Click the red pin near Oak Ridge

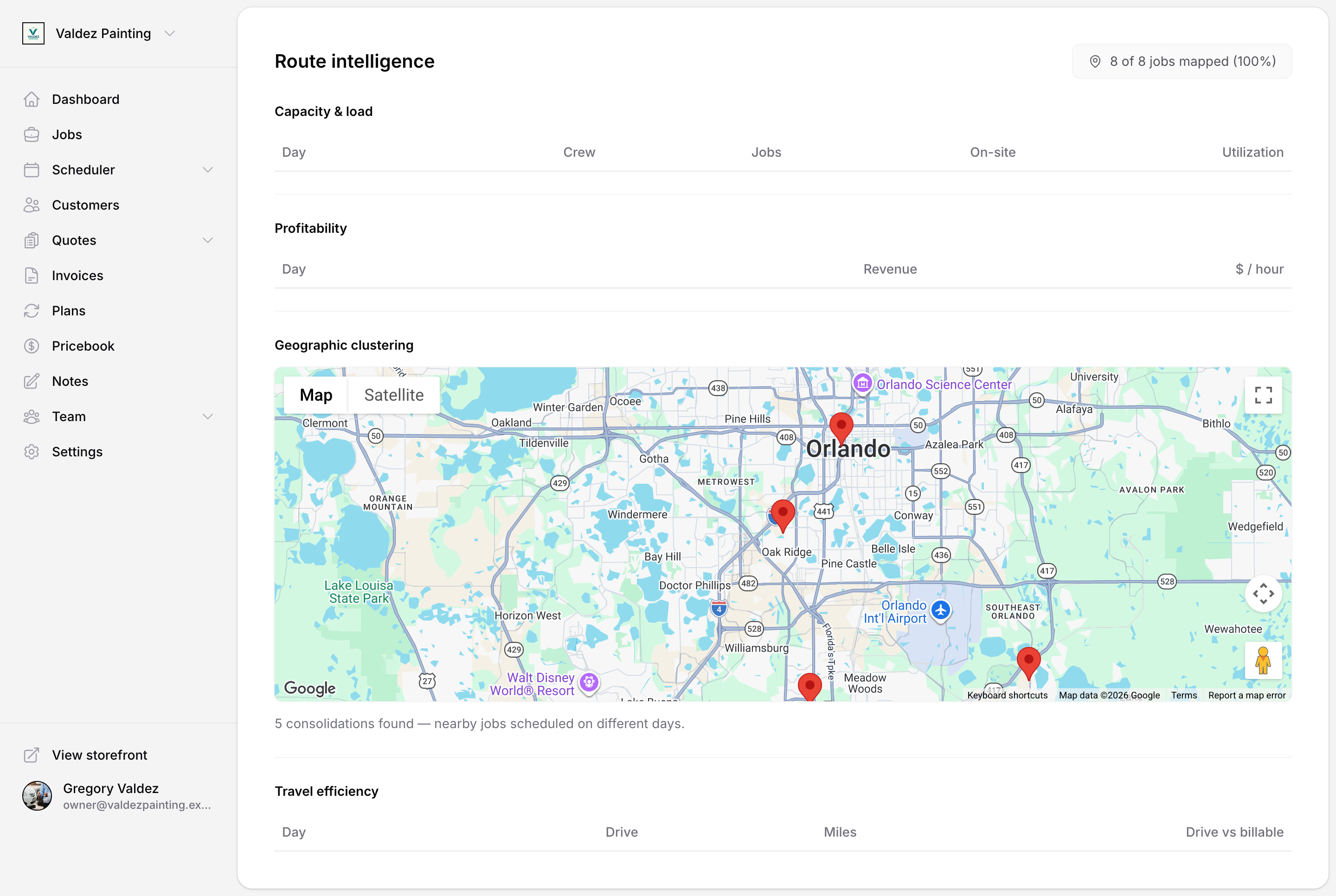(783, 516)
